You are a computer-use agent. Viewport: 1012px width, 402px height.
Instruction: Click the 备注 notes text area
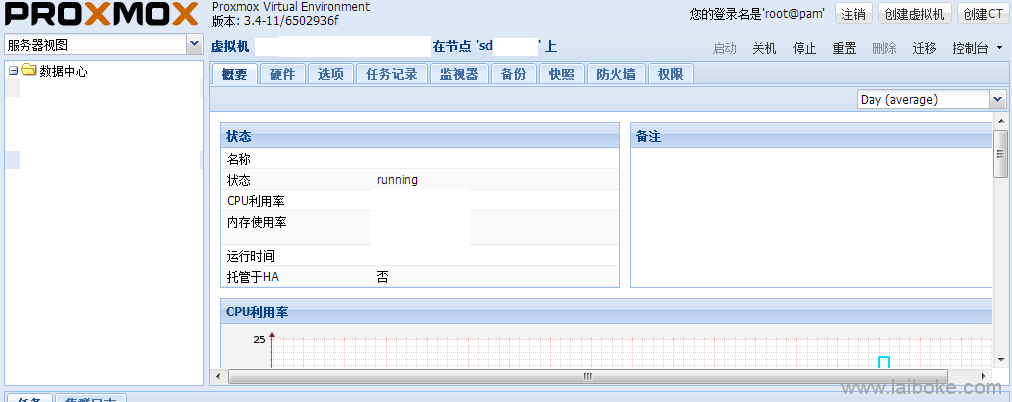click(x=811, y=217)
